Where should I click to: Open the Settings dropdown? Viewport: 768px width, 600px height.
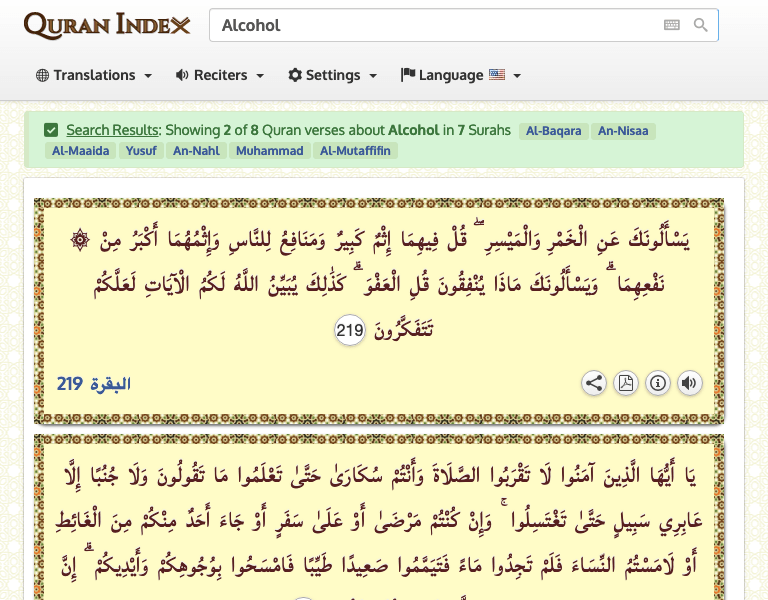tap(333, 75)
